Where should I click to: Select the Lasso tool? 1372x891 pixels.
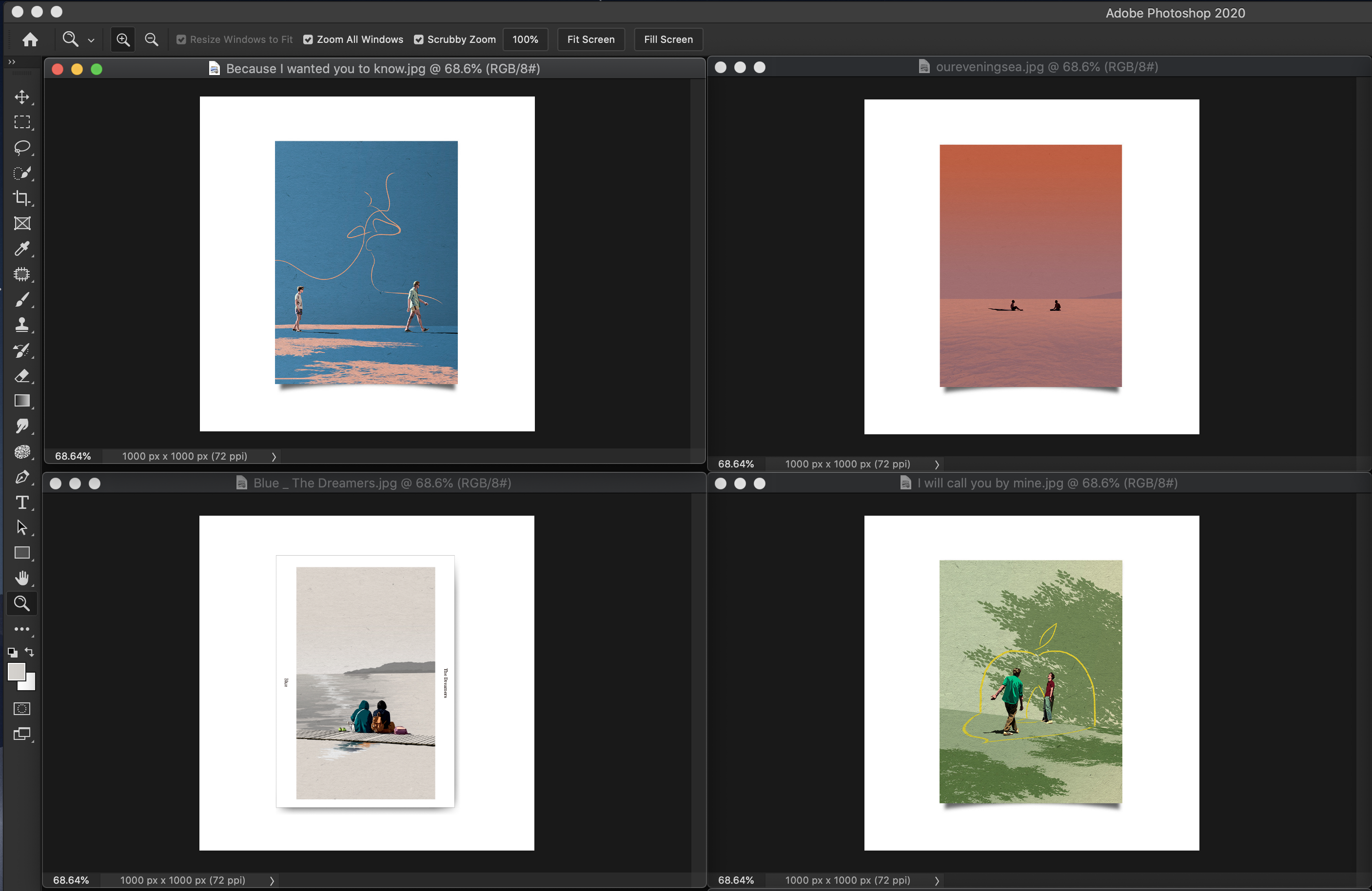(x=22, y=148)
